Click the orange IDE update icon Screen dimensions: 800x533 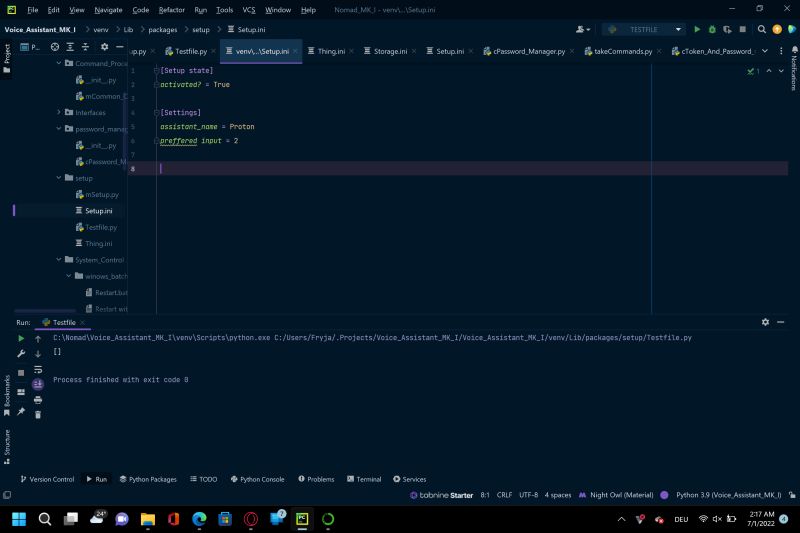[x=777, y=30]
